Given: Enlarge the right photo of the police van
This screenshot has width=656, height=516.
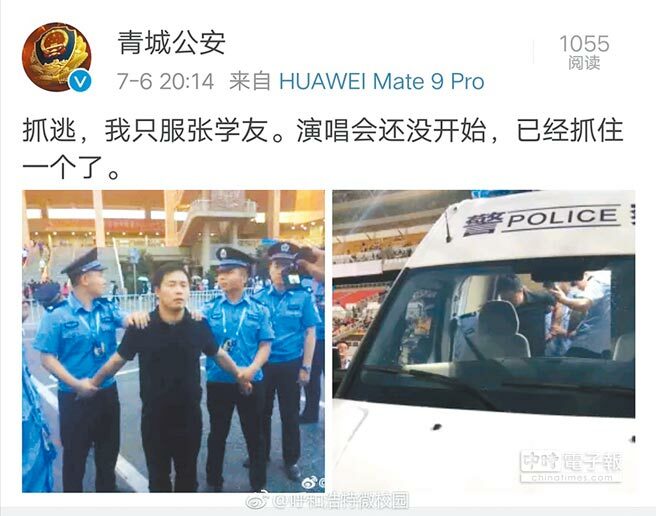Looking at the screenshot, I should coord(484,341).
